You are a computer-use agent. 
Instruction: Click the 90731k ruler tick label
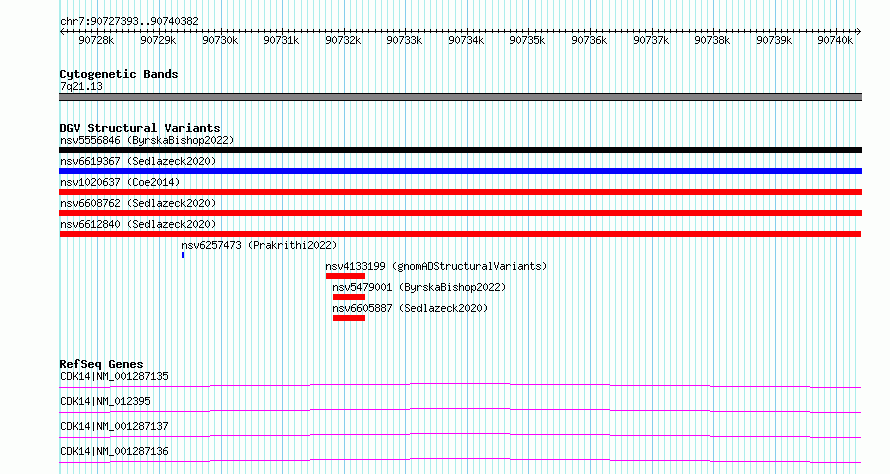click(x=282, y=40)
